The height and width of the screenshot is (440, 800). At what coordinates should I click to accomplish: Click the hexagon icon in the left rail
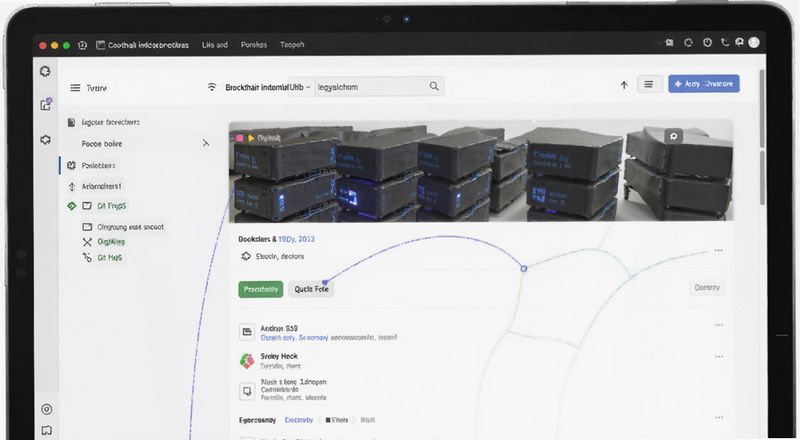click(x=45, y=140)
